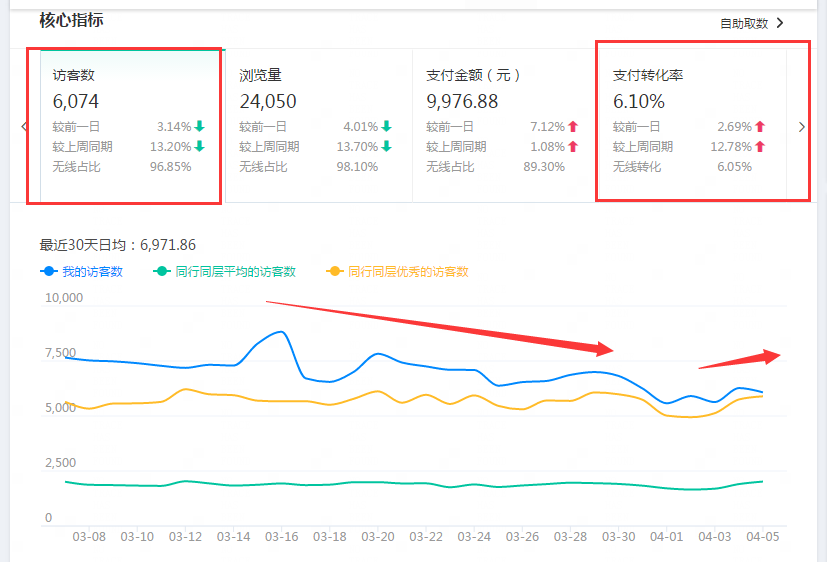Viewport: 827px width, 562px height.
Task: Click the 89.30% 无线占比 value
Action: (544, 167)
